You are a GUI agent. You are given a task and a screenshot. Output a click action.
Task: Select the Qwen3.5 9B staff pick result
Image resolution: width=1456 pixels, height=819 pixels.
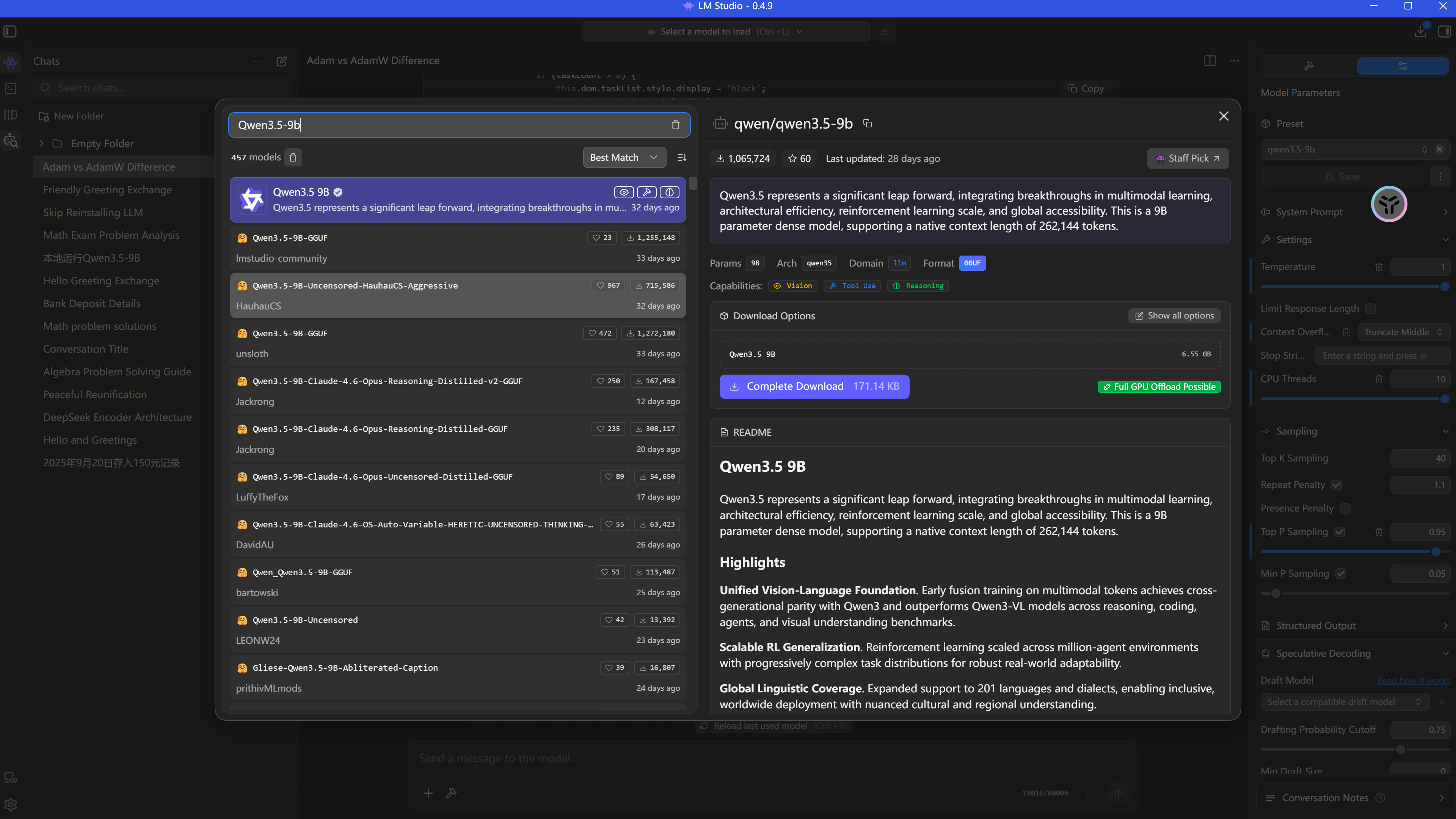point(458,199)
